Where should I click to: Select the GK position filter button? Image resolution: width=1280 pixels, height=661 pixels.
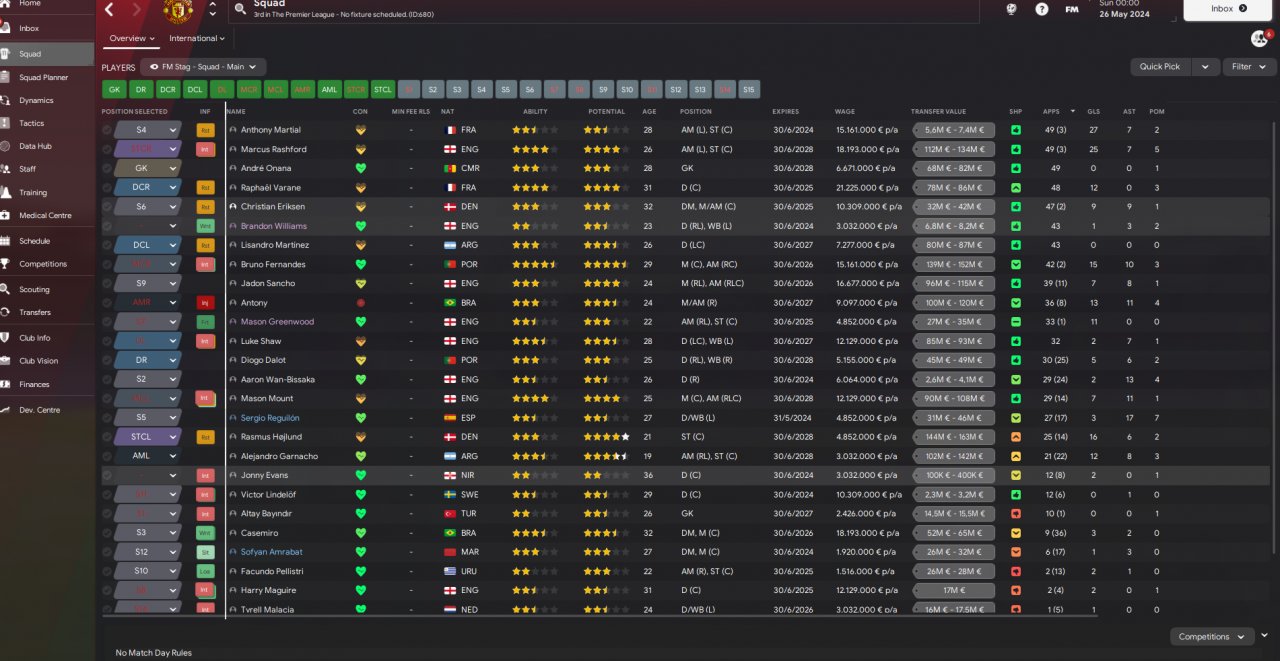[113, 89]
